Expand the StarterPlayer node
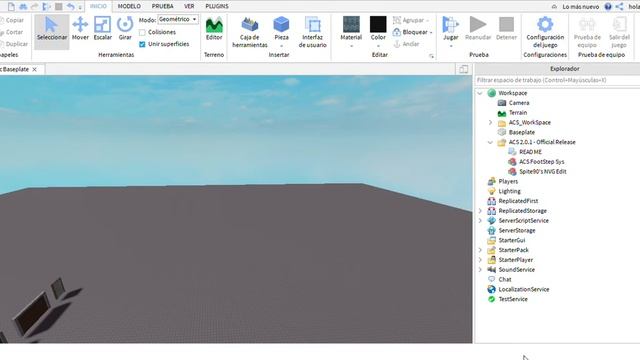The width and height of the screenshot is (640, 360). point(480,260)
